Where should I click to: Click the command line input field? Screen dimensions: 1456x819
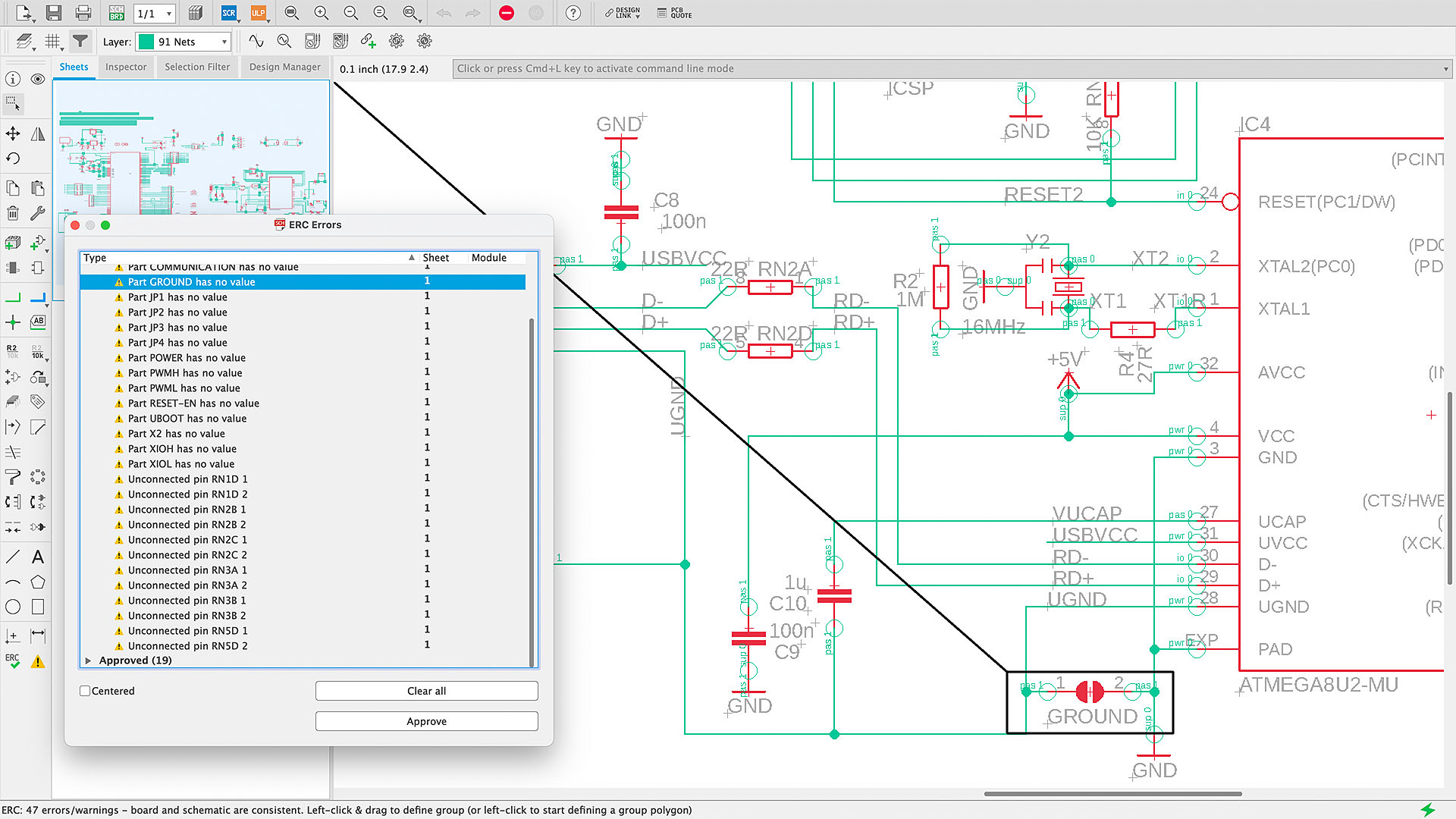[x=567, y=68]
